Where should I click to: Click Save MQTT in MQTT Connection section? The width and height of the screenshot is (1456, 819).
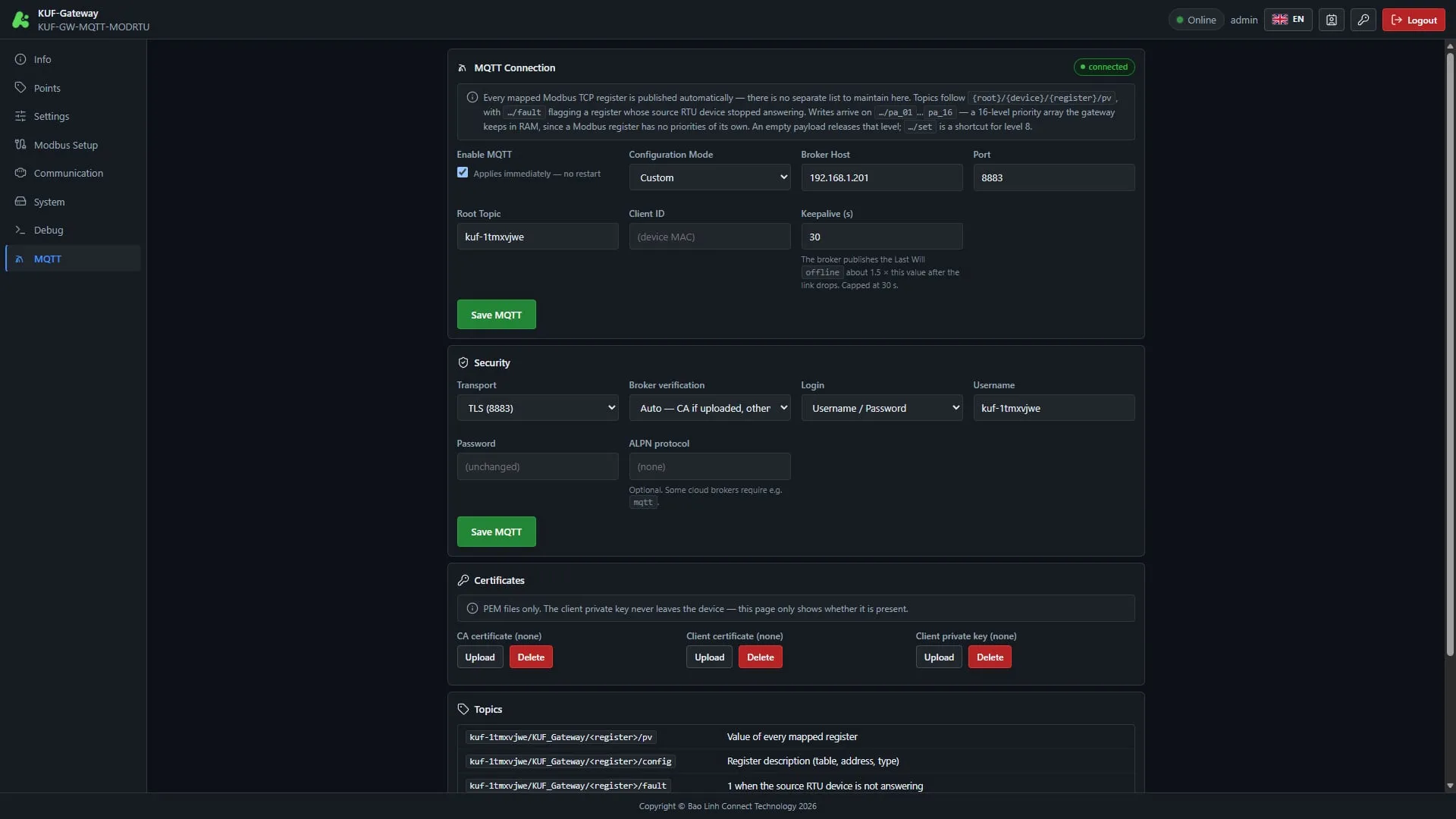point(496,315)
